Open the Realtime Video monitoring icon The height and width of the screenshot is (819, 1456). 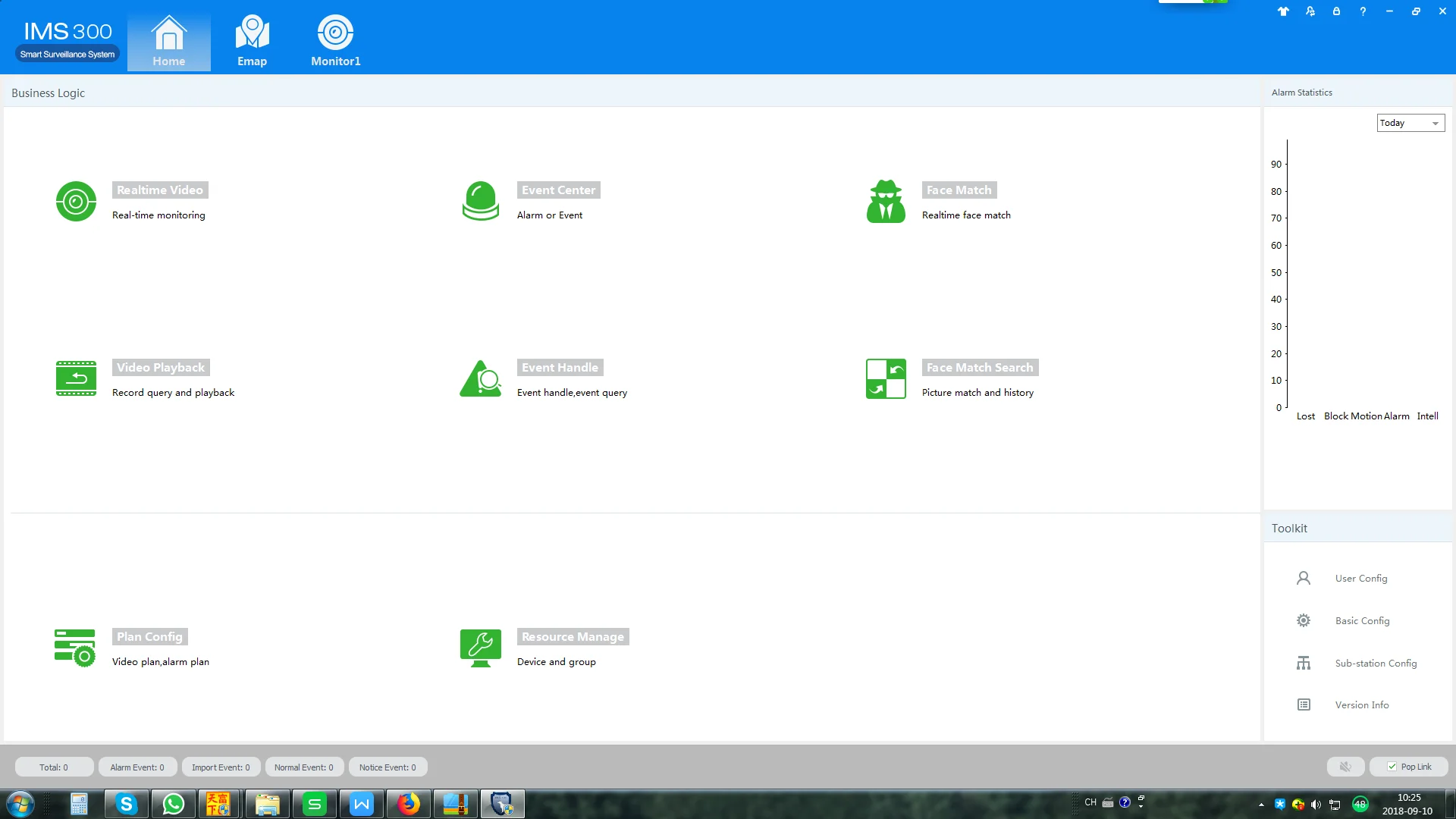(76, 201)
